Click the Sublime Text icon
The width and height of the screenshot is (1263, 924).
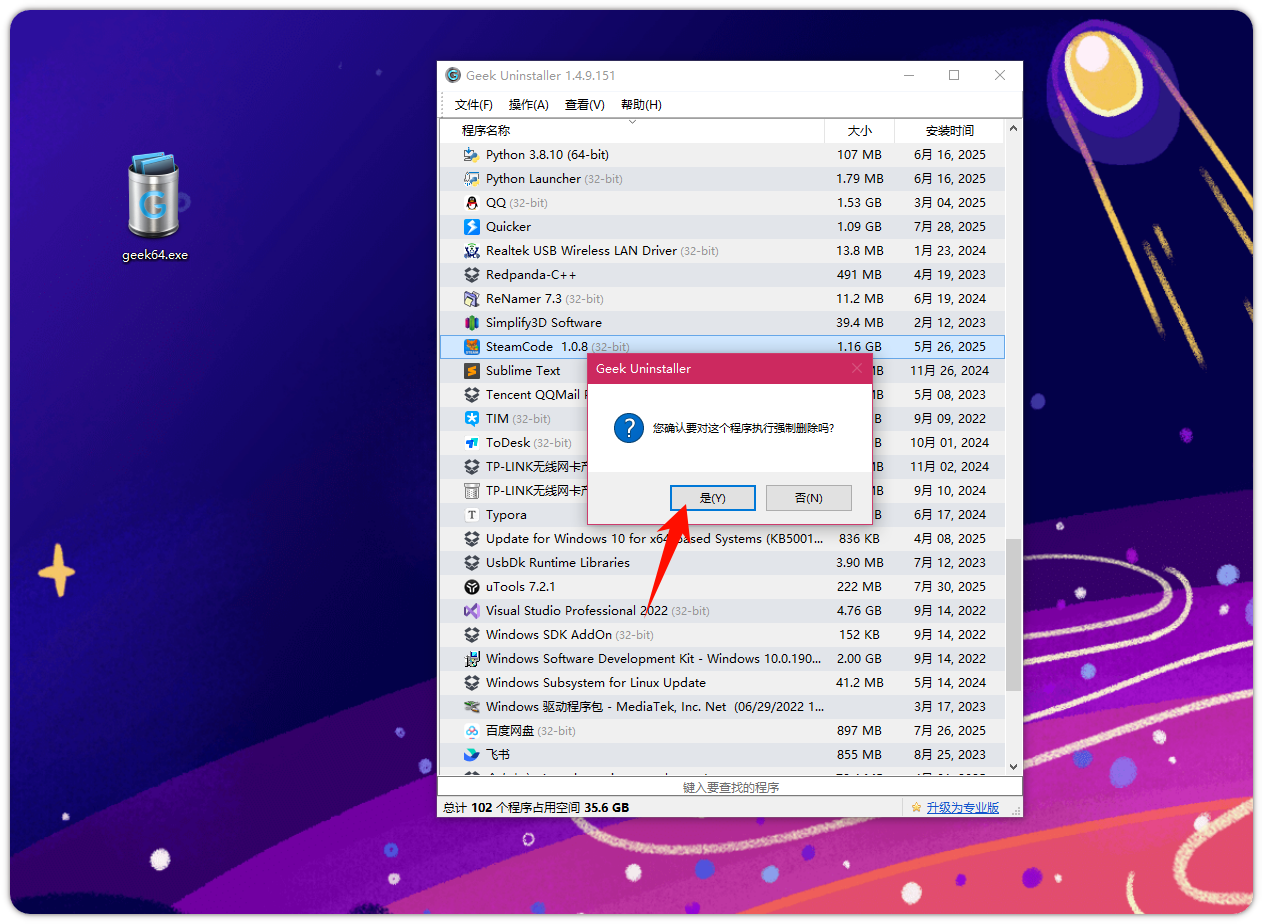click(x=472, y=371)
